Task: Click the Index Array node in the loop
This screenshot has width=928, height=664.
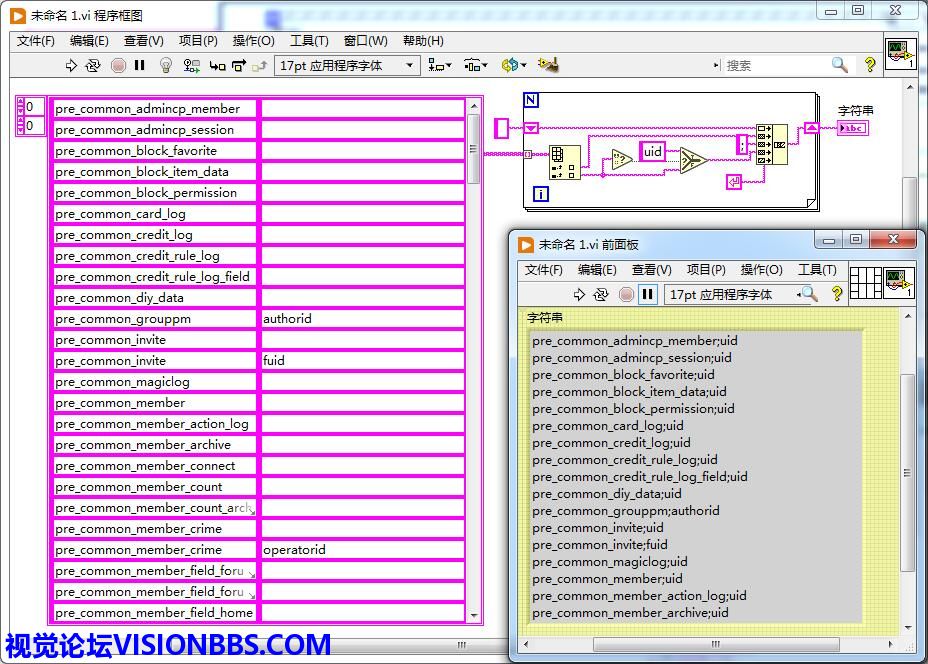Action: (x=565, y=161)
